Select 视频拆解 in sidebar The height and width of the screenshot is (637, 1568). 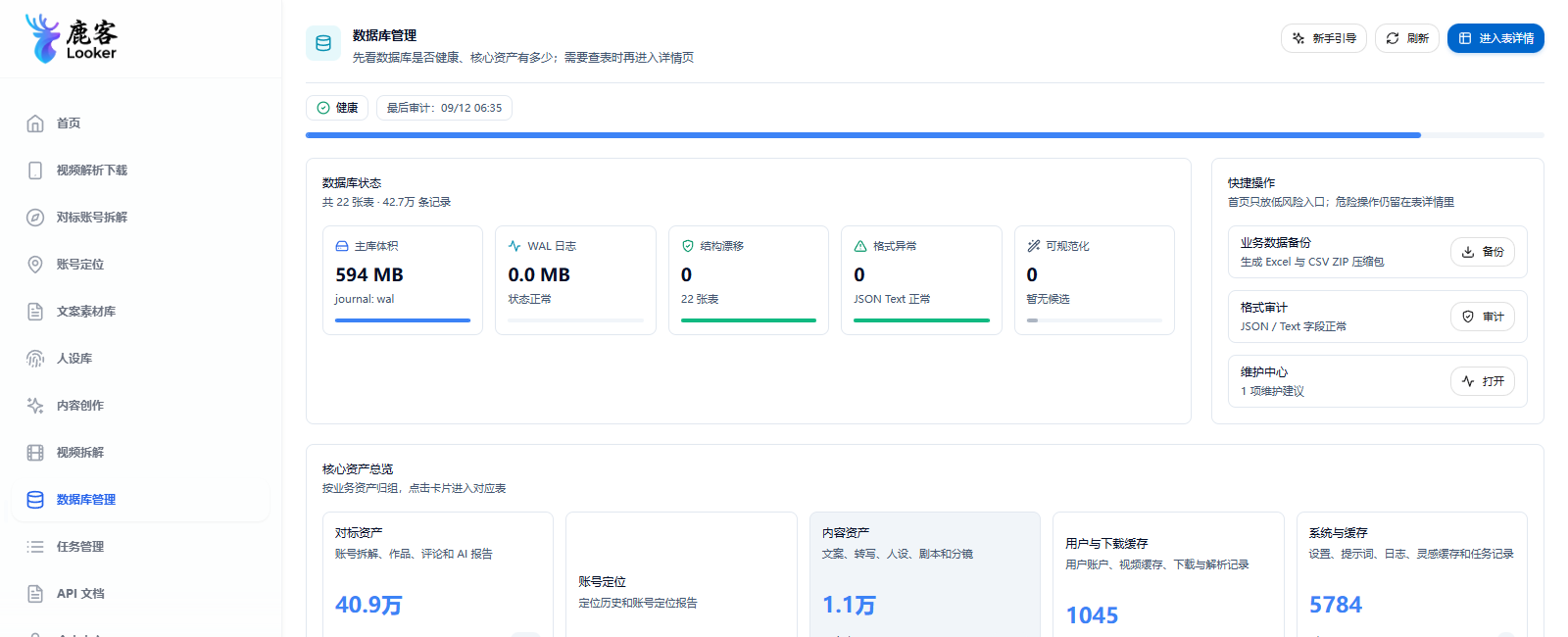coord(141,453)
